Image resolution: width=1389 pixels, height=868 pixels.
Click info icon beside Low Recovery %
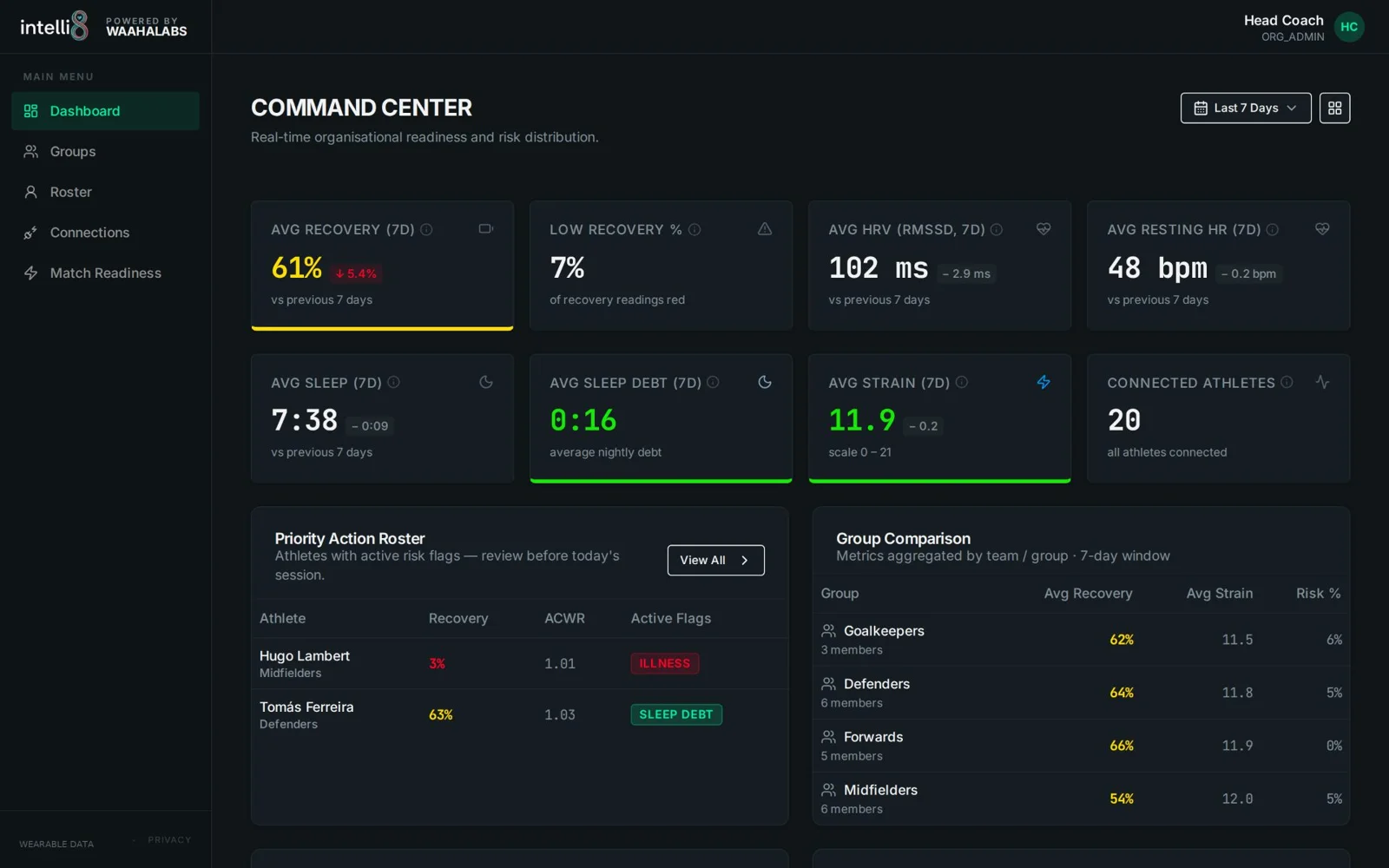tap(694, 230)
